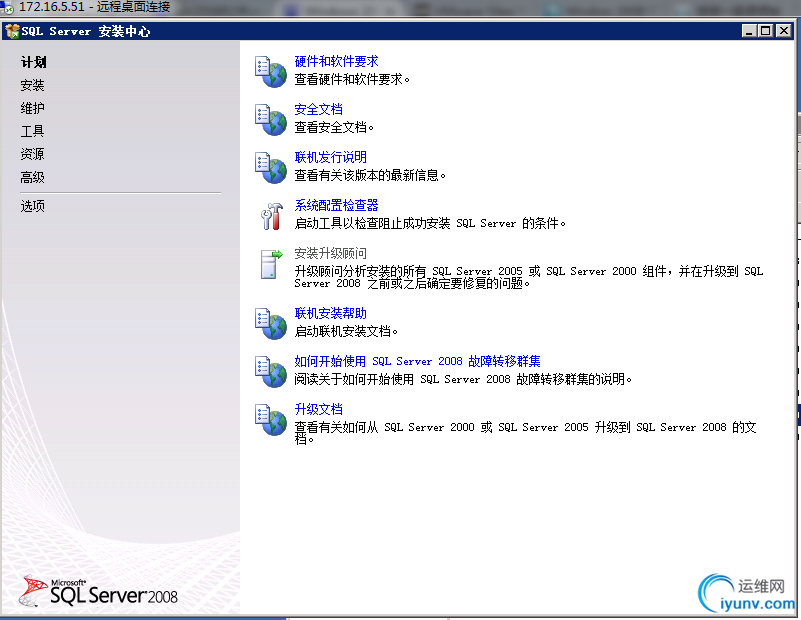The height and width of the screenshot is (620, 801).
Task: Minimize the SQL Server 安装中心 window
Action: [749, 31]
